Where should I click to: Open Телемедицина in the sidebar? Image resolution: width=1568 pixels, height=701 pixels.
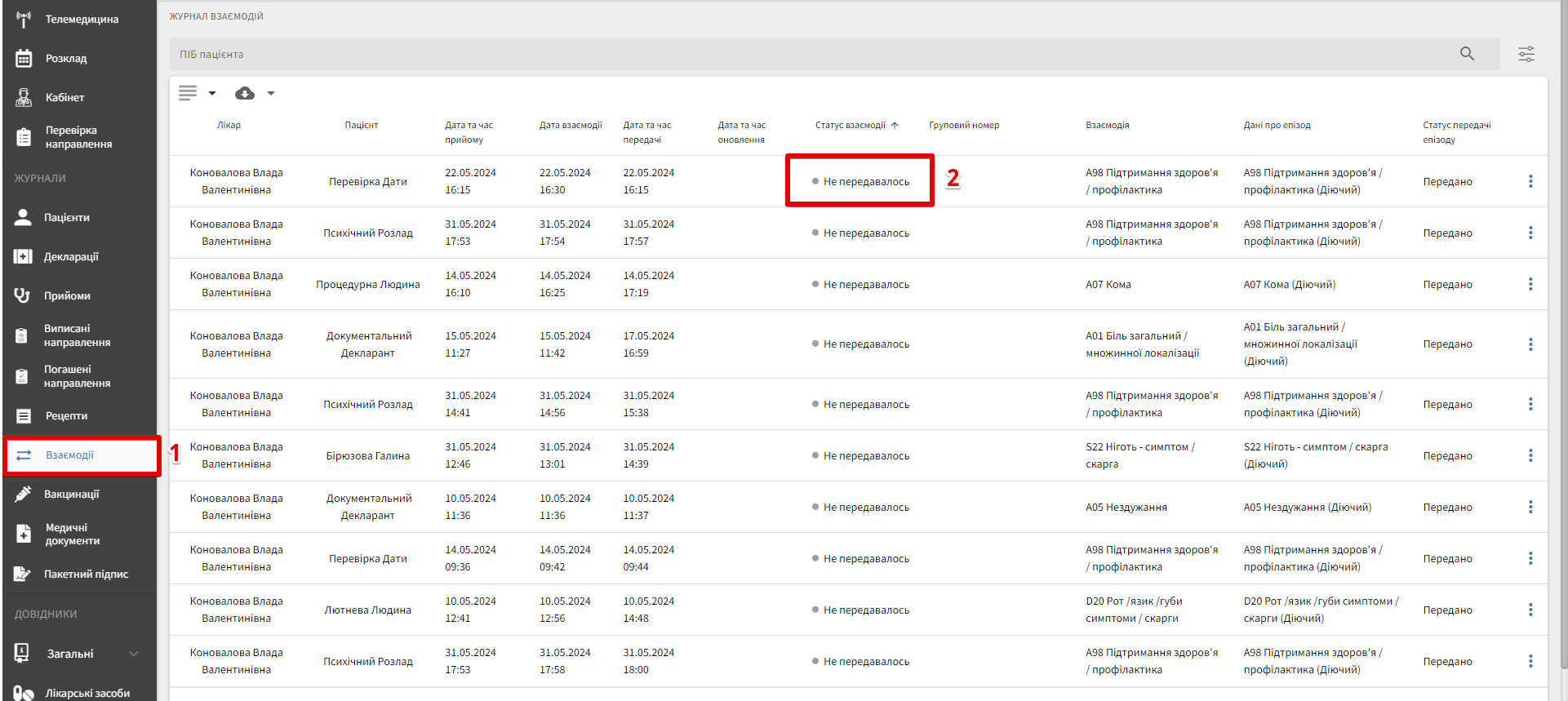click(81, 19)
